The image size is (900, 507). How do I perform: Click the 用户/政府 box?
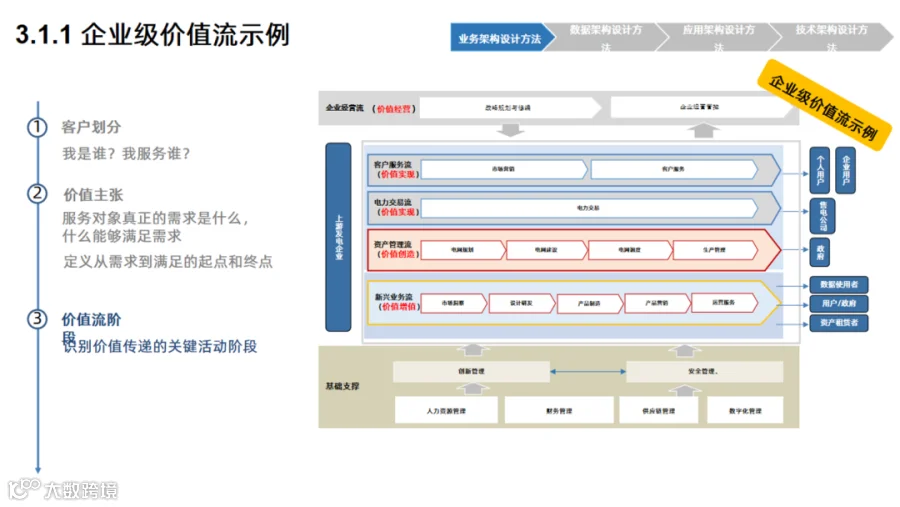(x=839, y=303)
